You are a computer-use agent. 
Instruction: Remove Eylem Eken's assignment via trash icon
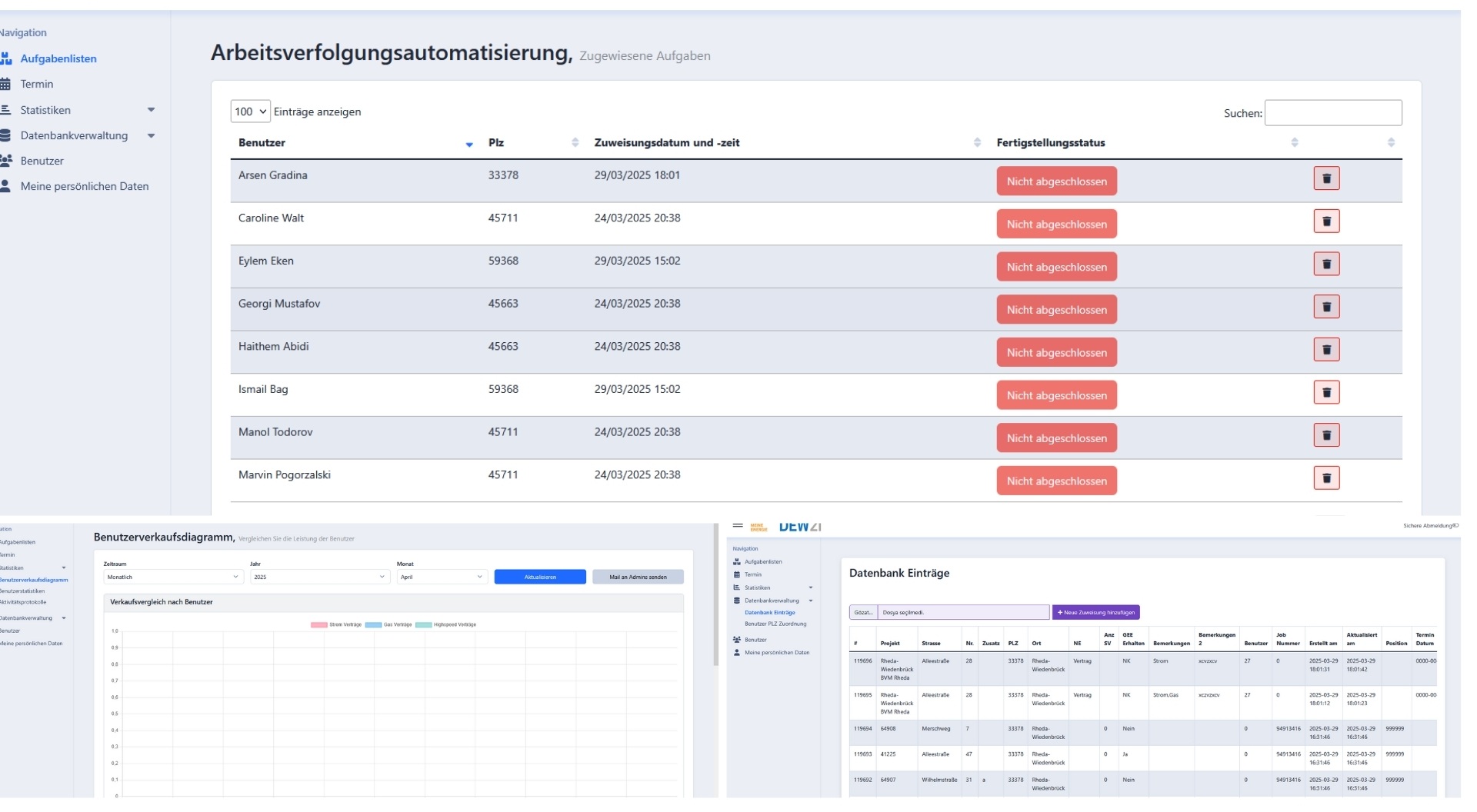1326,265
